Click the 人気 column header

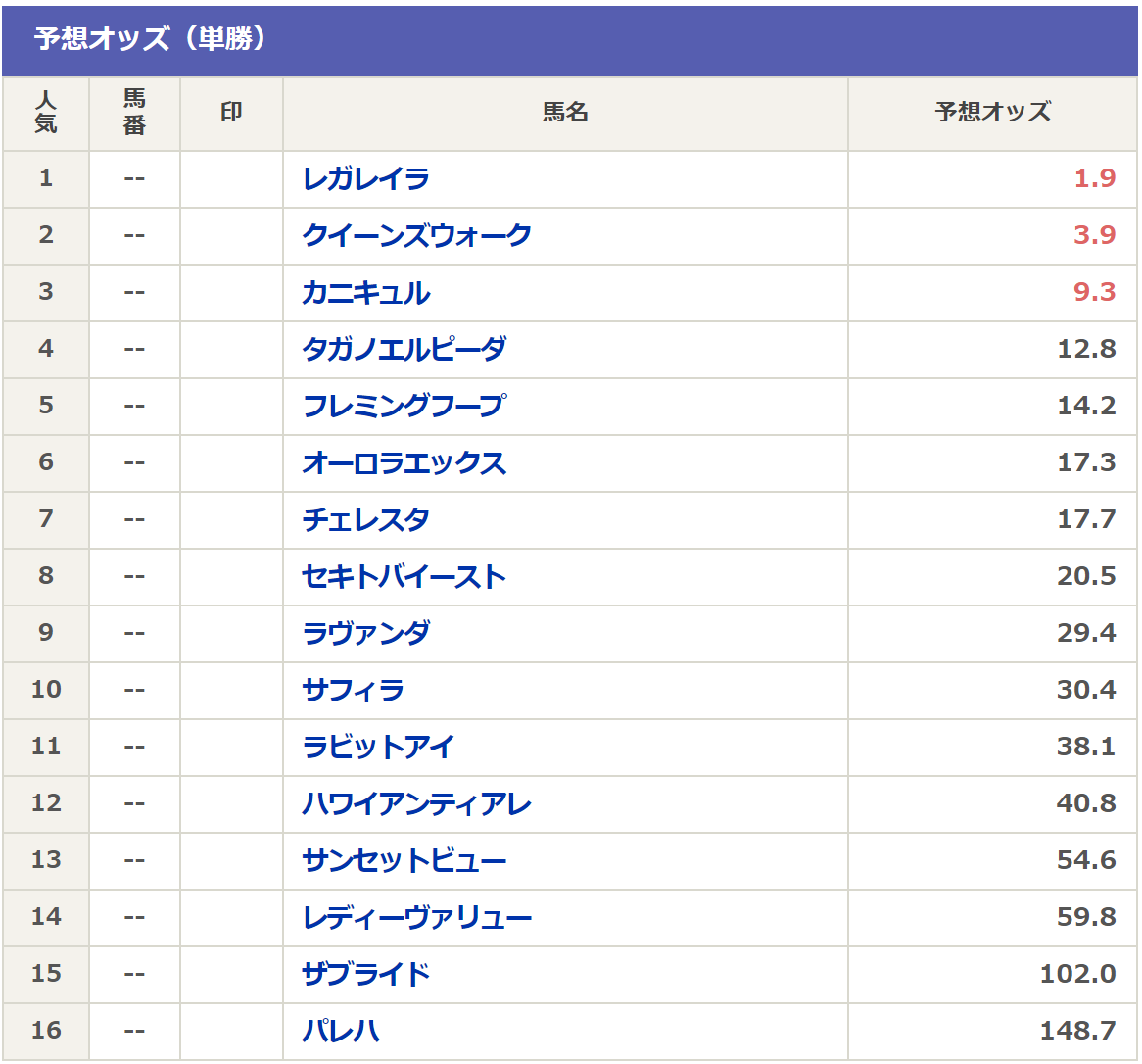(x=46, y=113)
